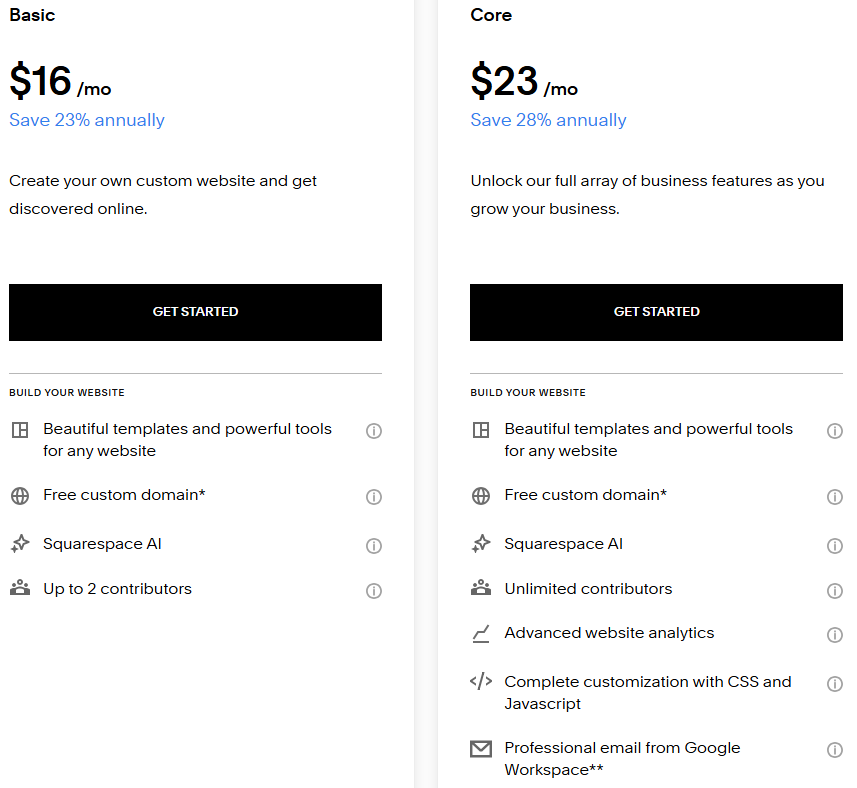
Task: Click the analytics chart icon in the Core plan
Action: point(480,634)
